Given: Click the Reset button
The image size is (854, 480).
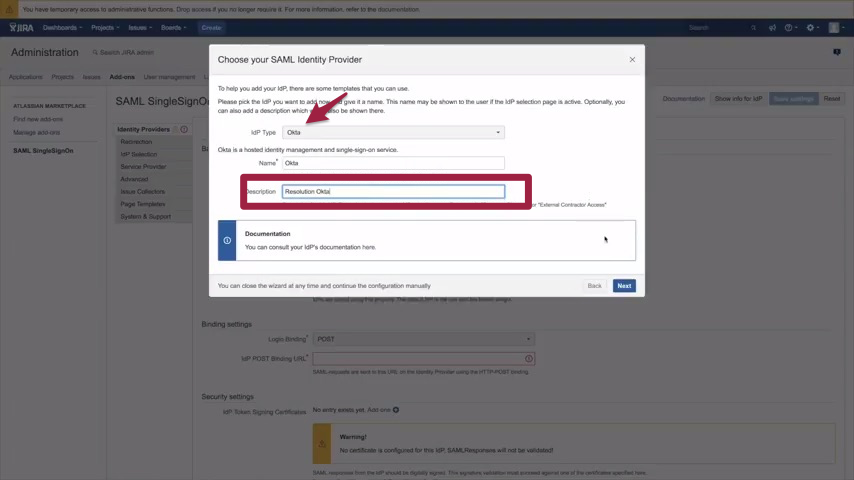Looking at the screenshot, I should [832, 99].
